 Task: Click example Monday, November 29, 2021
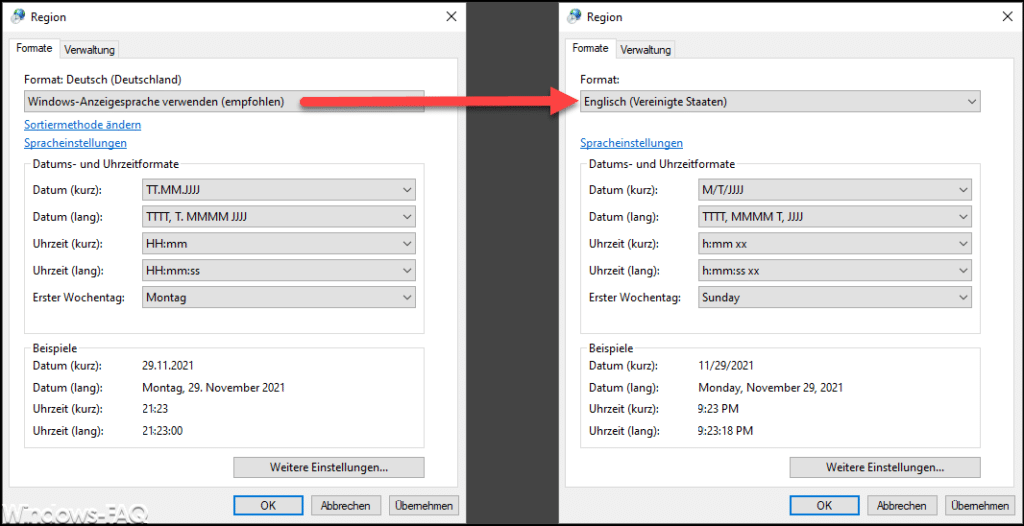771,387
